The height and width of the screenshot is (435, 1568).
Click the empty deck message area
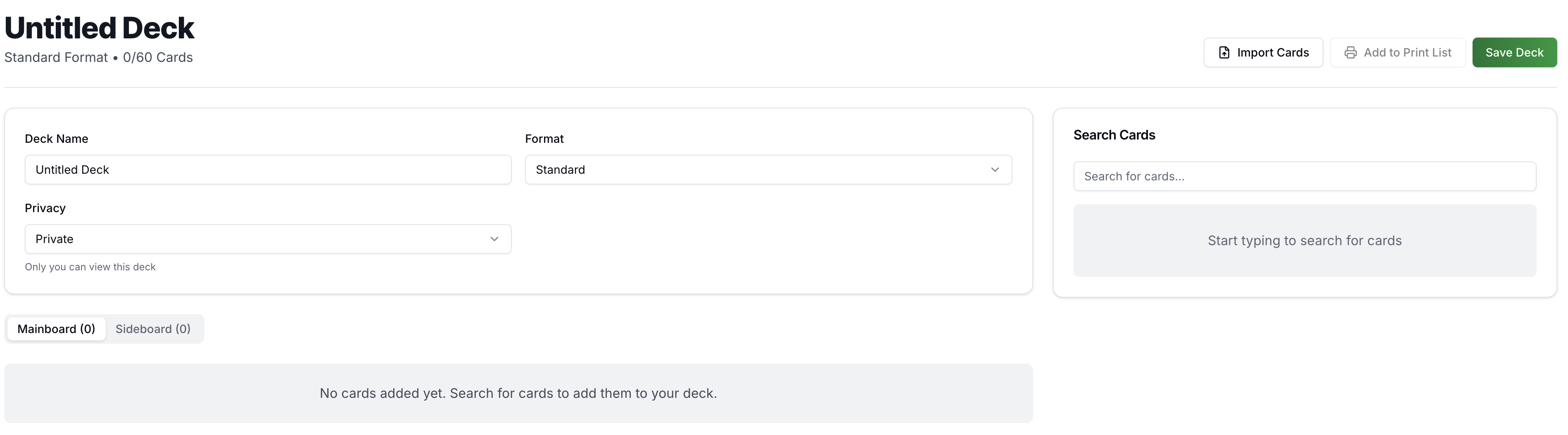coord(518,393)
